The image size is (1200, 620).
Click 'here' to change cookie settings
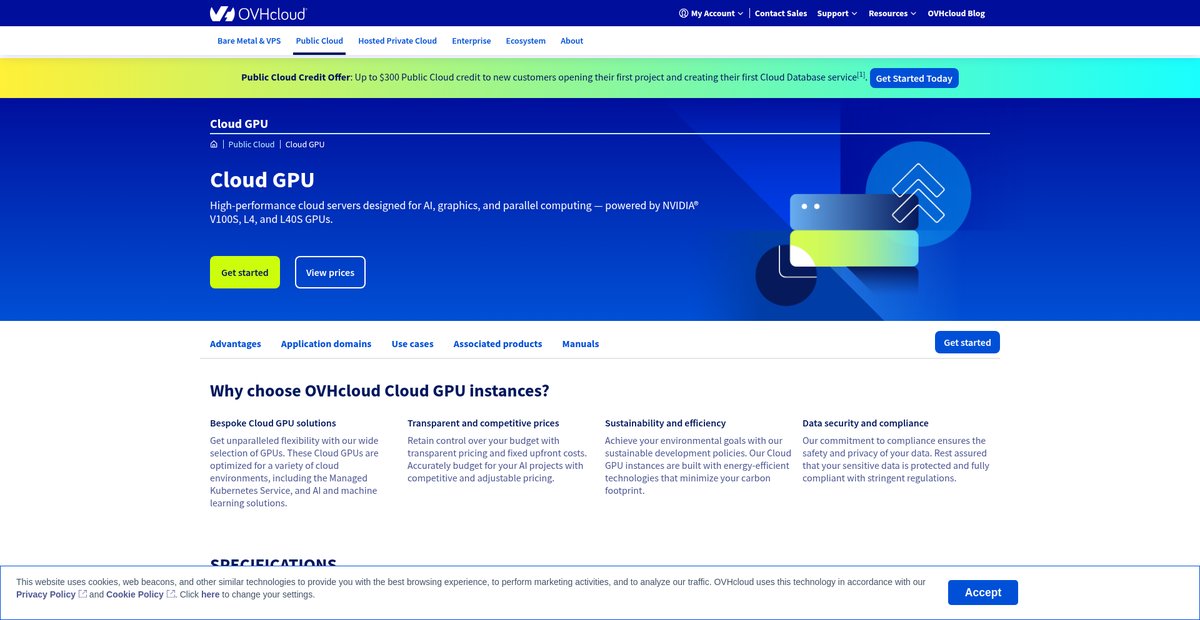tap(210, 594)
